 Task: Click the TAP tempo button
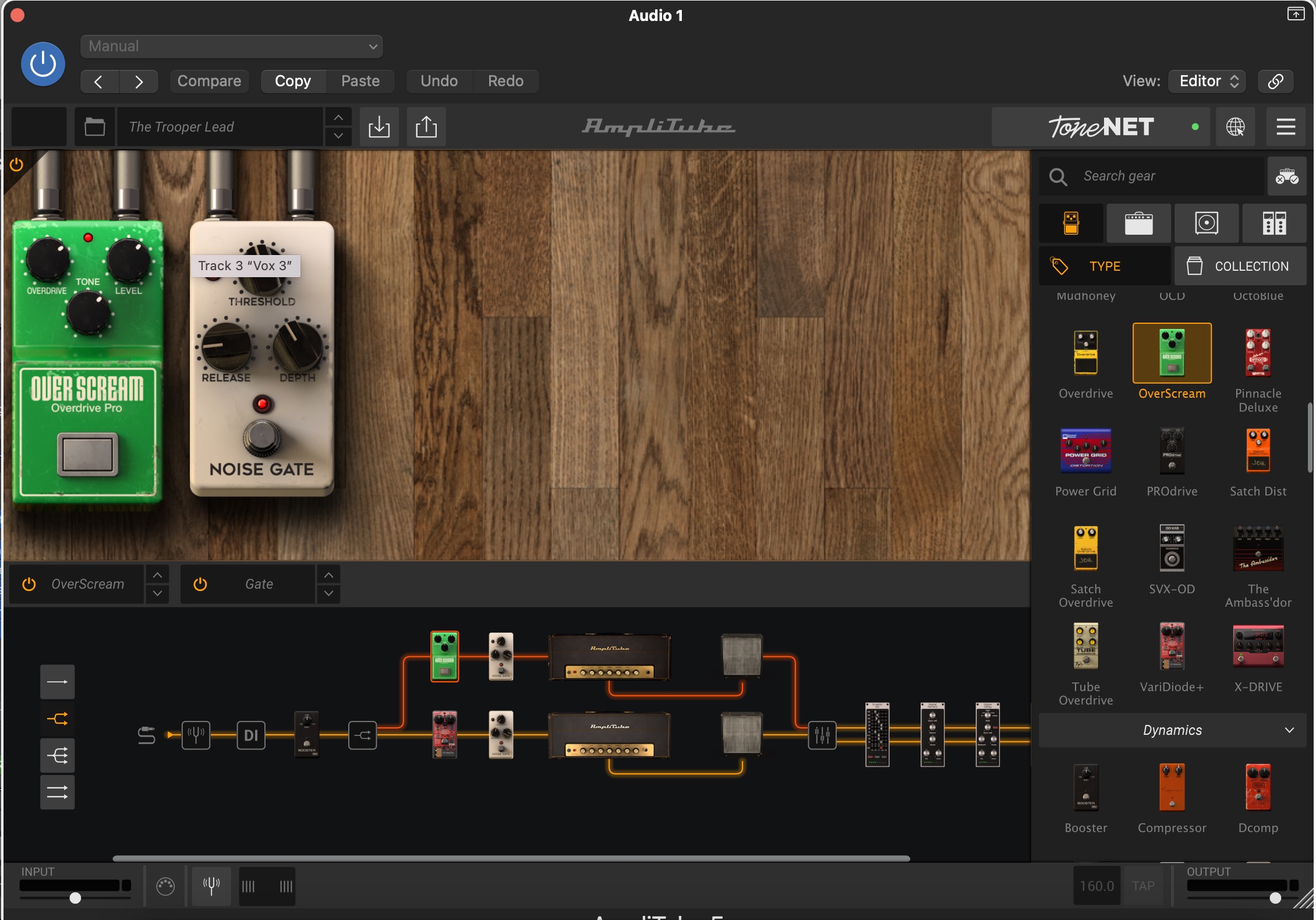pos(1143,886)
